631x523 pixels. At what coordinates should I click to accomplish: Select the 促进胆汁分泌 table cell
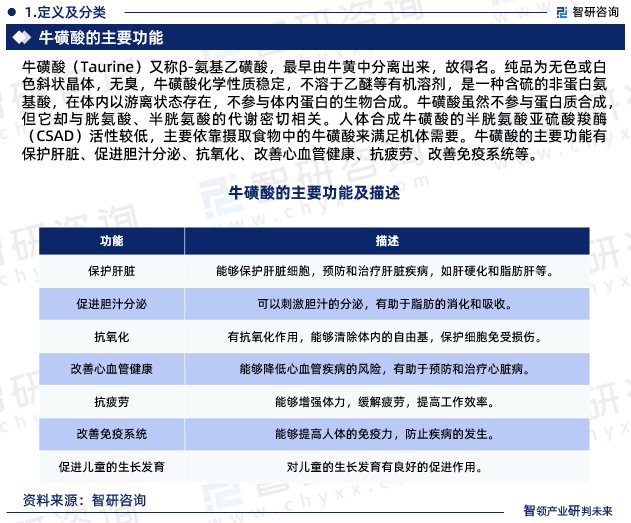(x=111, y=304)
